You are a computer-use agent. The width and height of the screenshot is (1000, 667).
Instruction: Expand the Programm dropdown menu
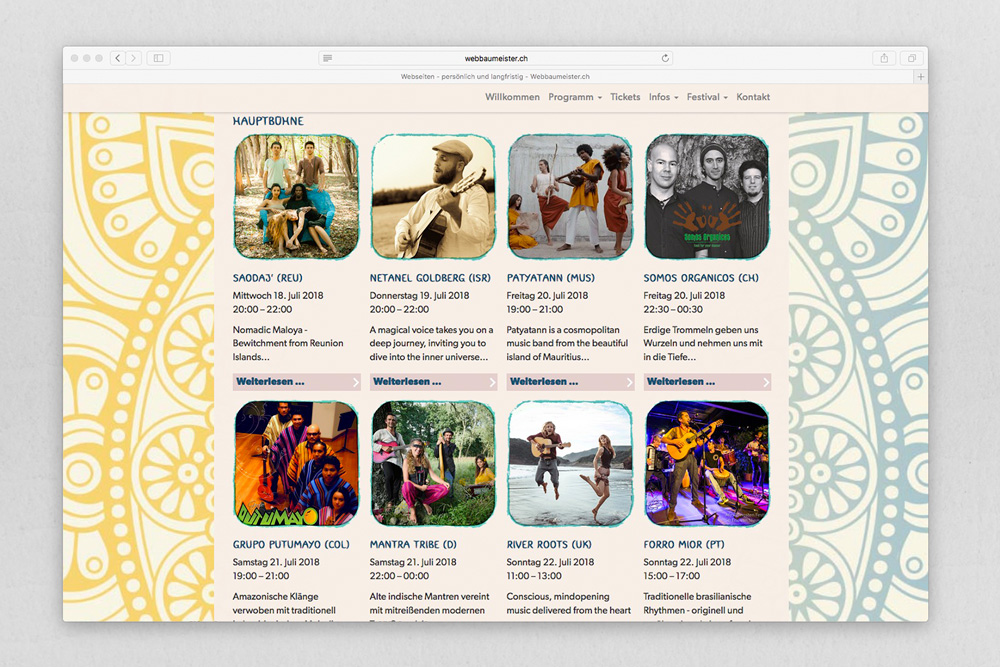tap(575, 98)
